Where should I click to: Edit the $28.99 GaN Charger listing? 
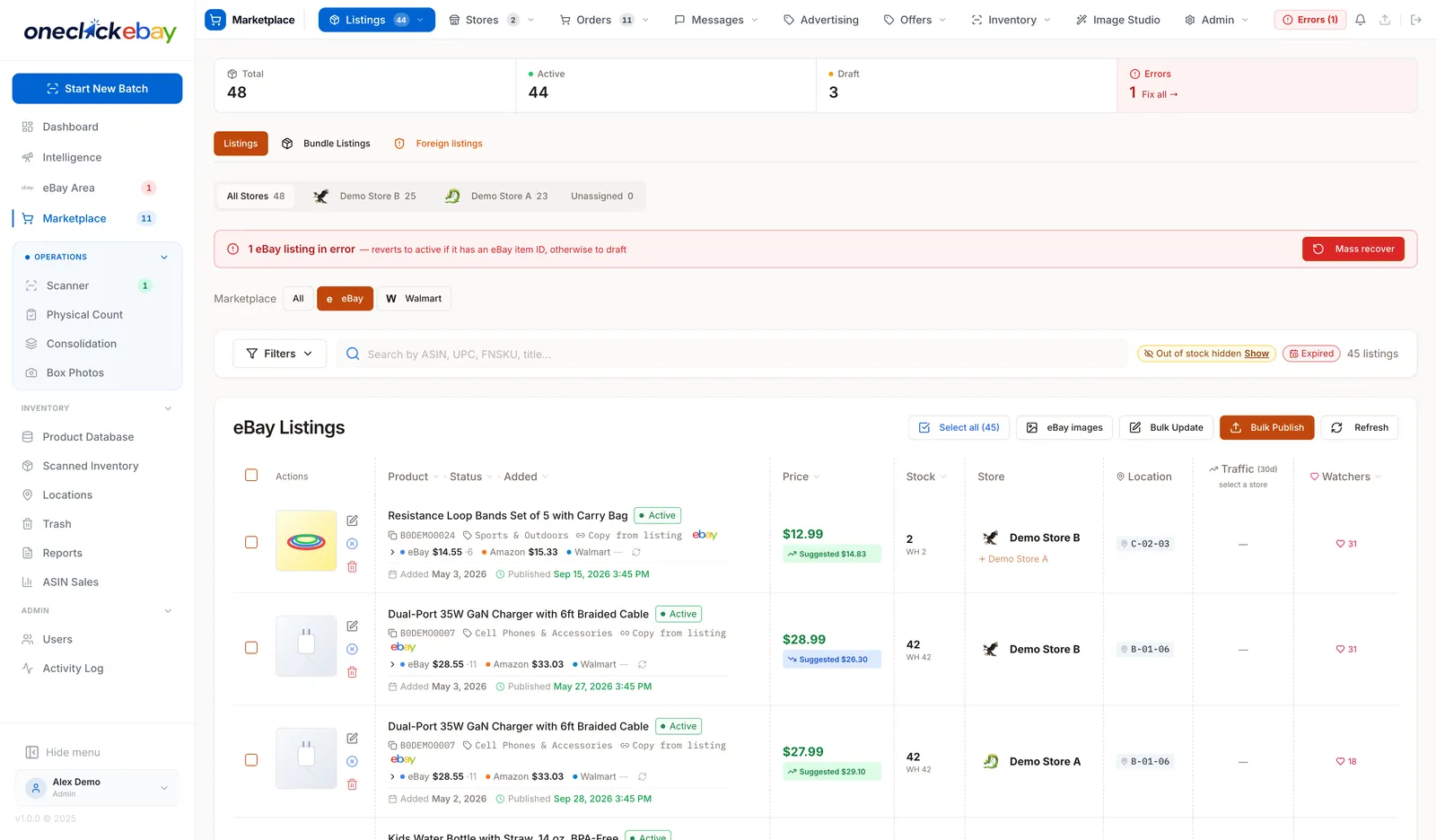[x=352, y=626]
